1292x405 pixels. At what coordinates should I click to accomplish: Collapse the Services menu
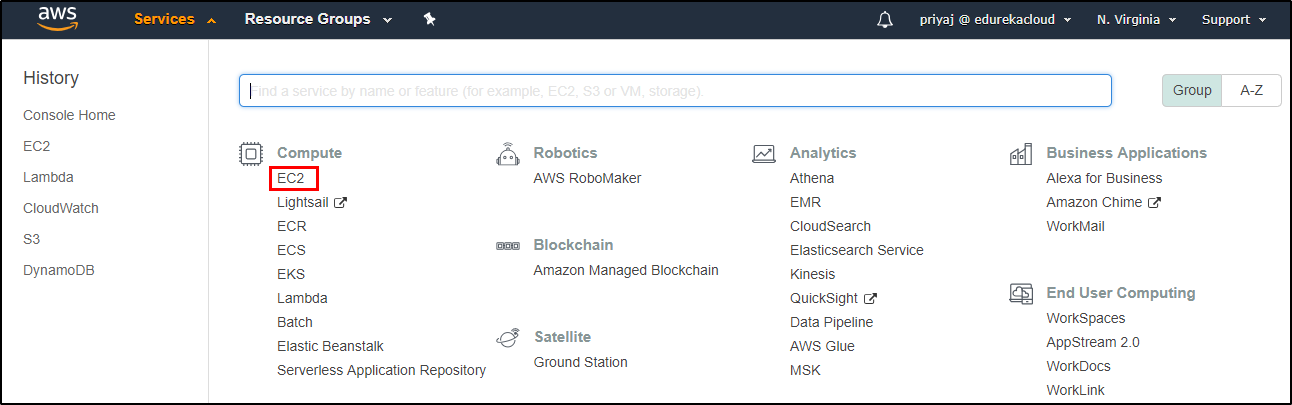point(175,19)
